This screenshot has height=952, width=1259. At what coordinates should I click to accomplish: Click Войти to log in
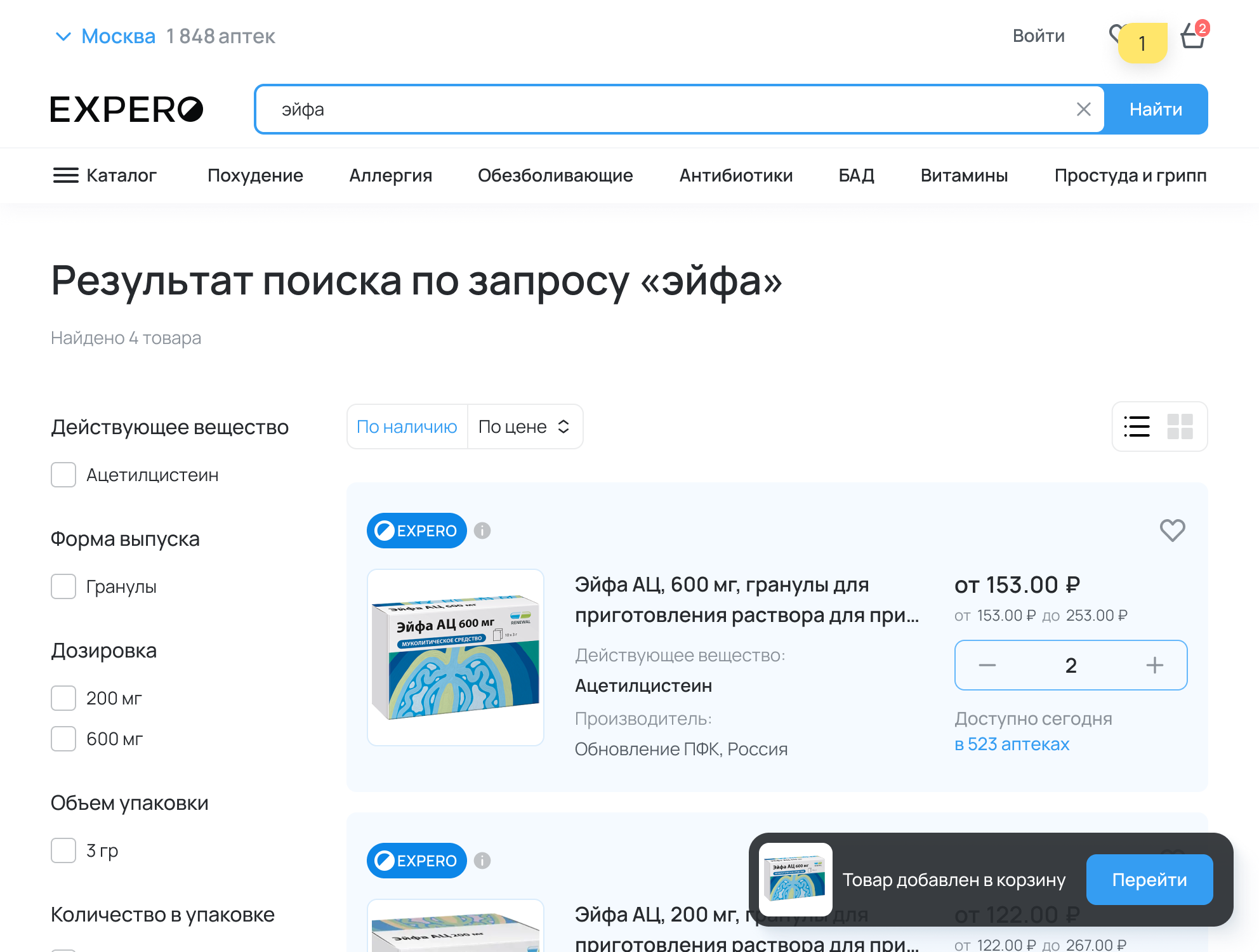(1039, 36)
